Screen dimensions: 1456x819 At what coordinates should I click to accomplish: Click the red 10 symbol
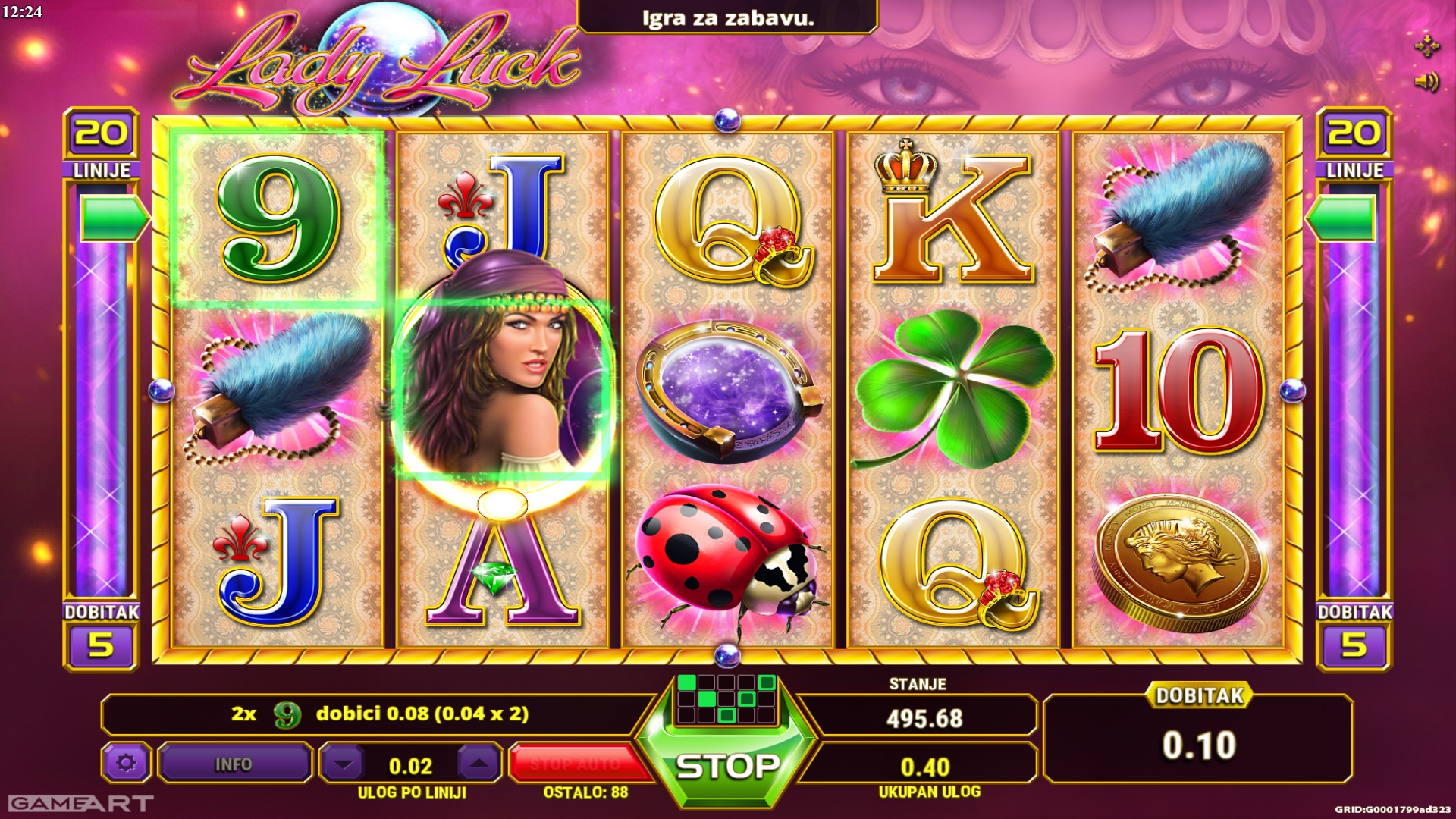[x=1178, y=391]
